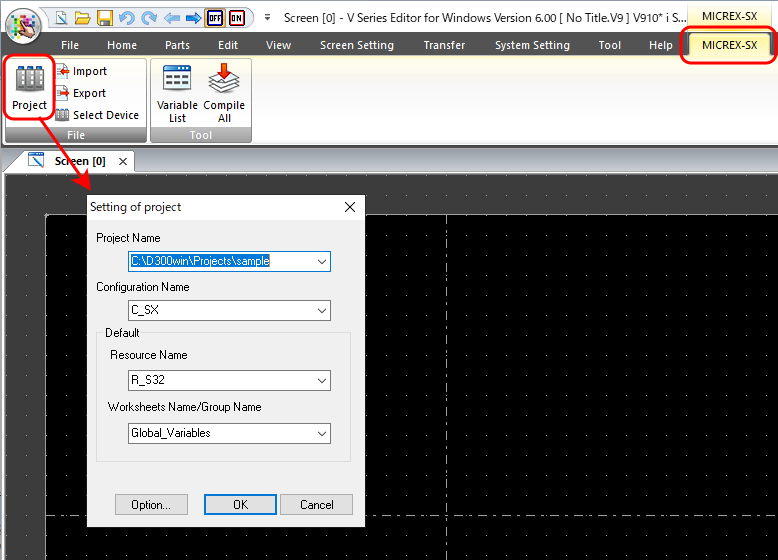Click the Save floppy disk icon

(x=105, y=18)
